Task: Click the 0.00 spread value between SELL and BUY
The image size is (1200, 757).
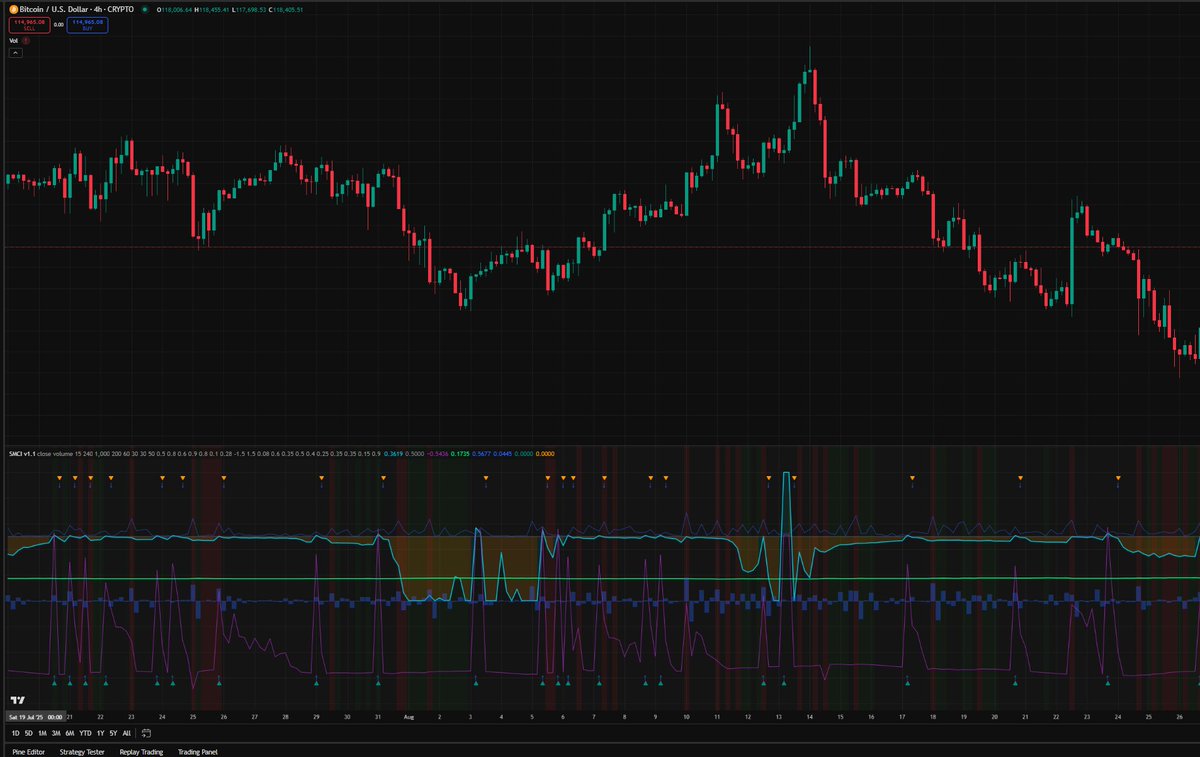Action: (x=58, y=24)
